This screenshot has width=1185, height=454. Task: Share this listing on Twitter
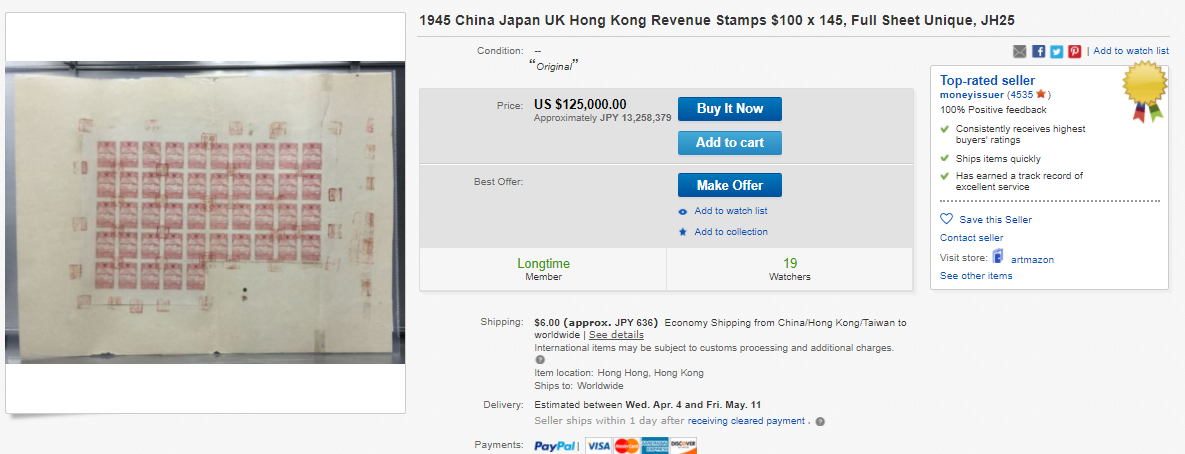pos(1056,51)
